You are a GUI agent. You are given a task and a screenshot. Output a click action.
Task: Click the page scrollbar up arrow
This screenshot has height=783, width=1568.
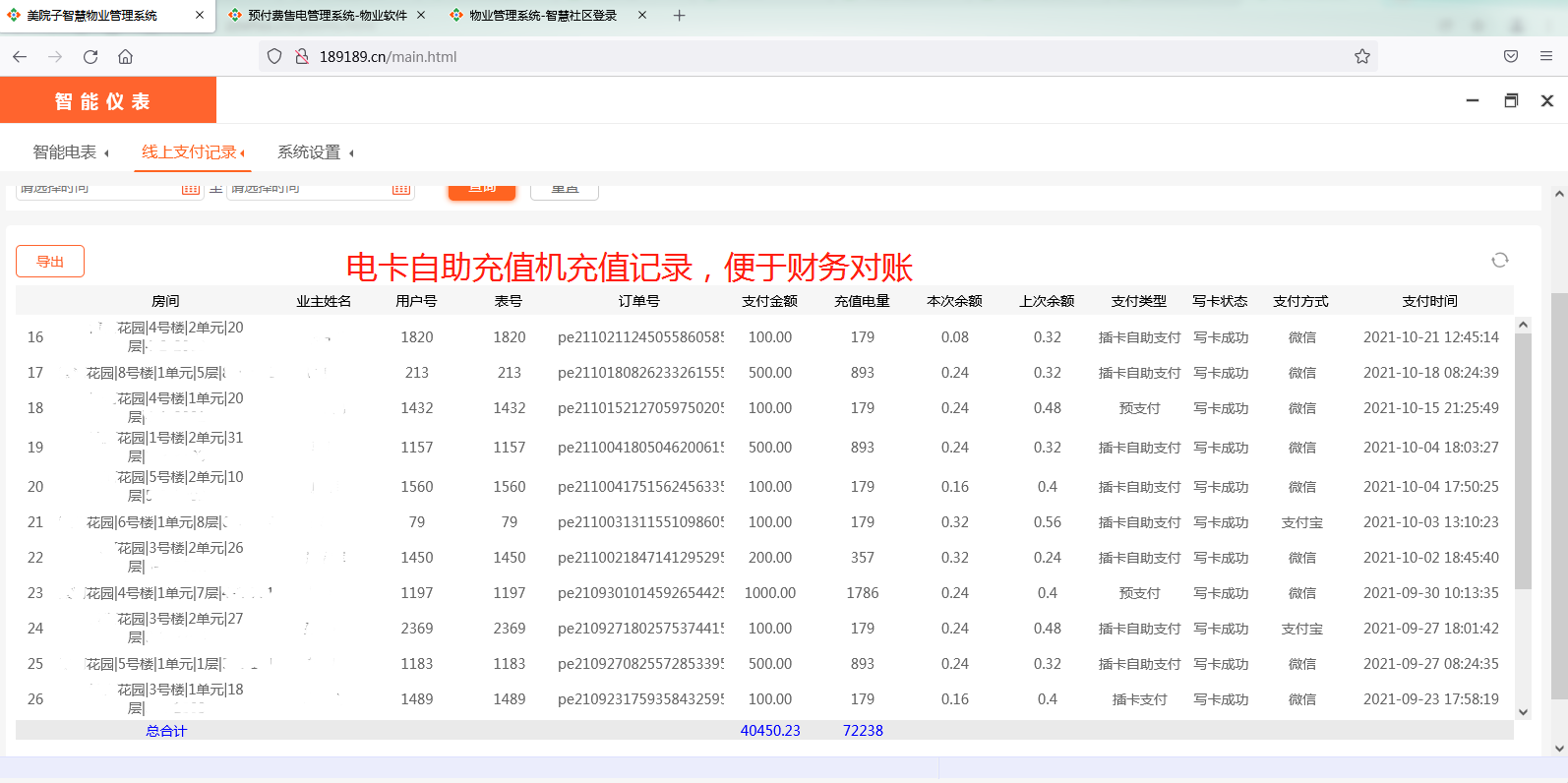tap(1559, 194)
